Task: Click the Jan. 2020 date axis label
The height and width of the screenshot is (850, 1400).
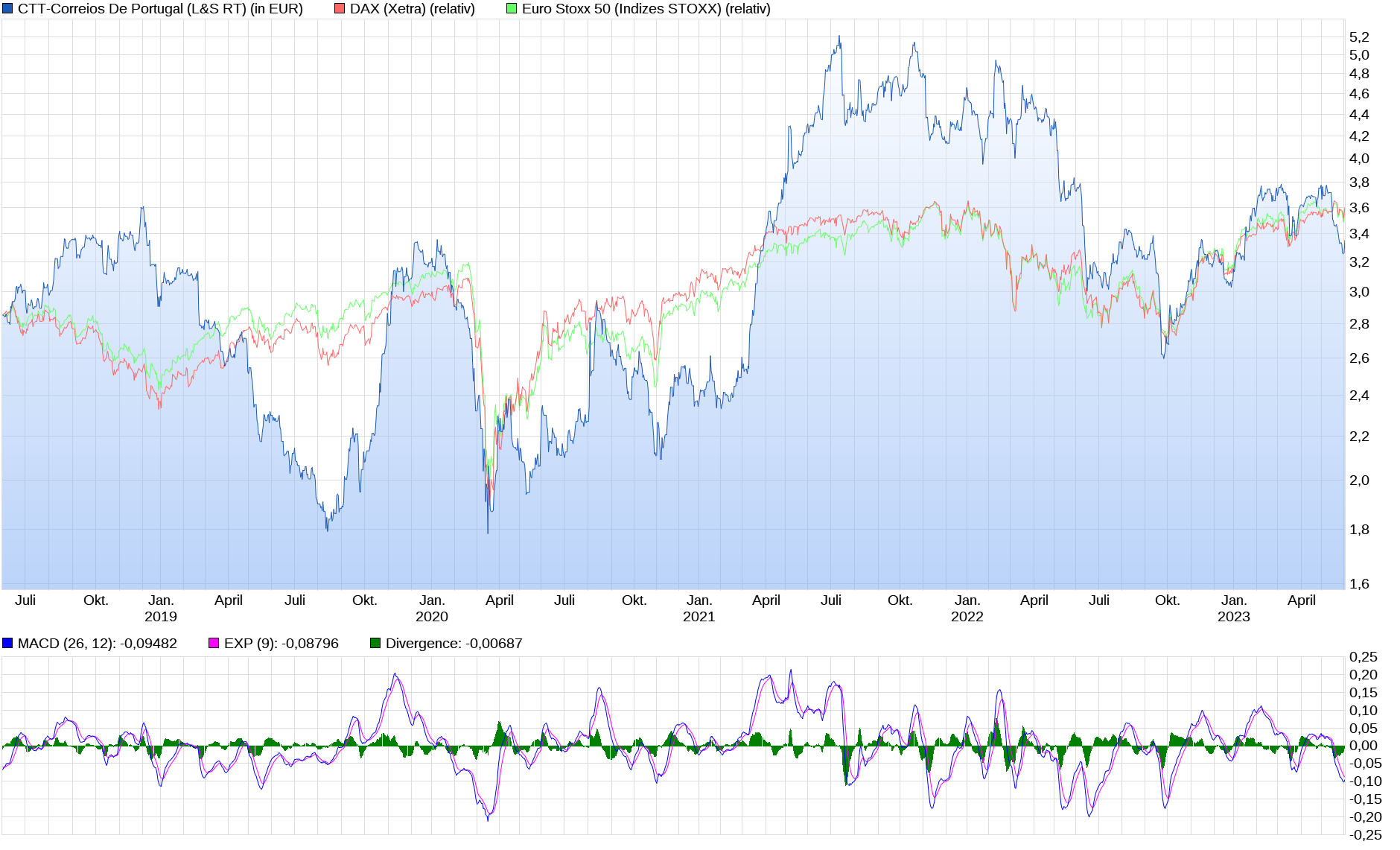Action: tap(432, 608)
